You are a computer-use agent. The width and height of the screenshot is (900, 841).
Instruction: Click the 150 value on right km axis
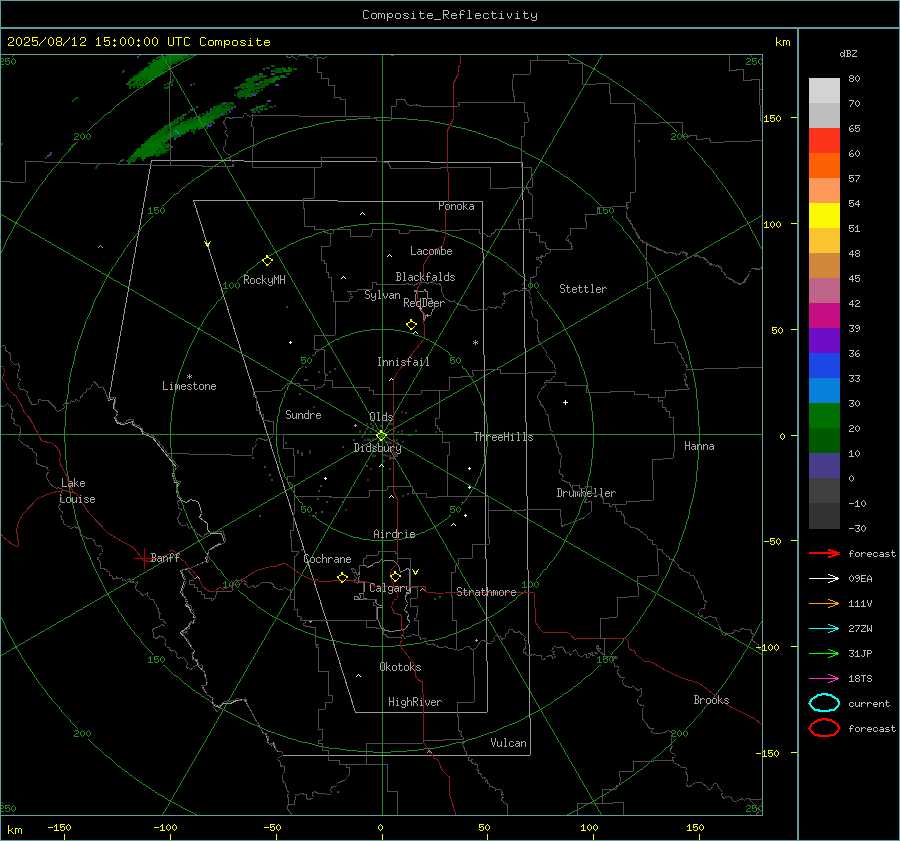[773, 118]
